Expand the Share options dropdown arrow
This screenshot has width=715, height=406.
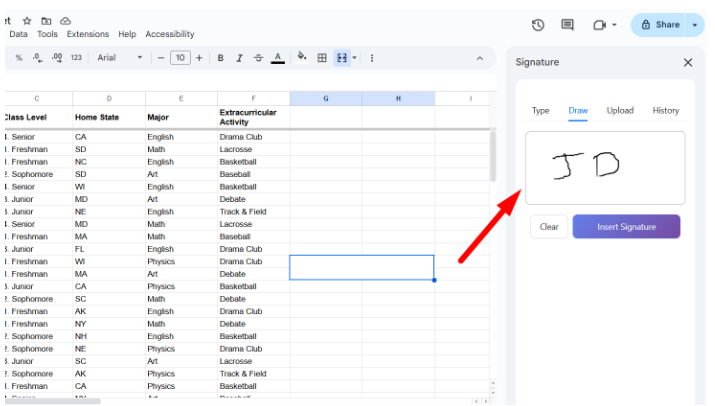point(695,25)
